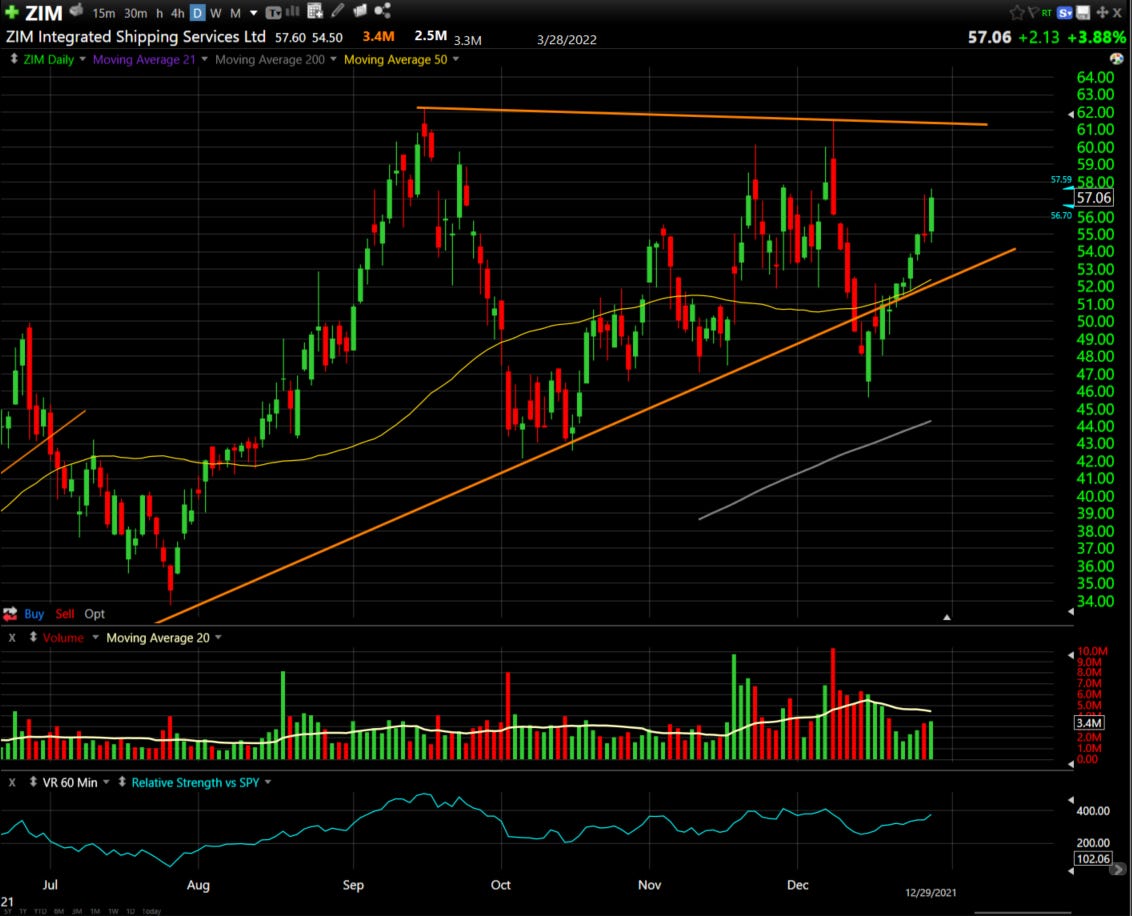1132x916 pixels.
Task: Click reorder arrows beside Volume label
Action: pos(32,637)
